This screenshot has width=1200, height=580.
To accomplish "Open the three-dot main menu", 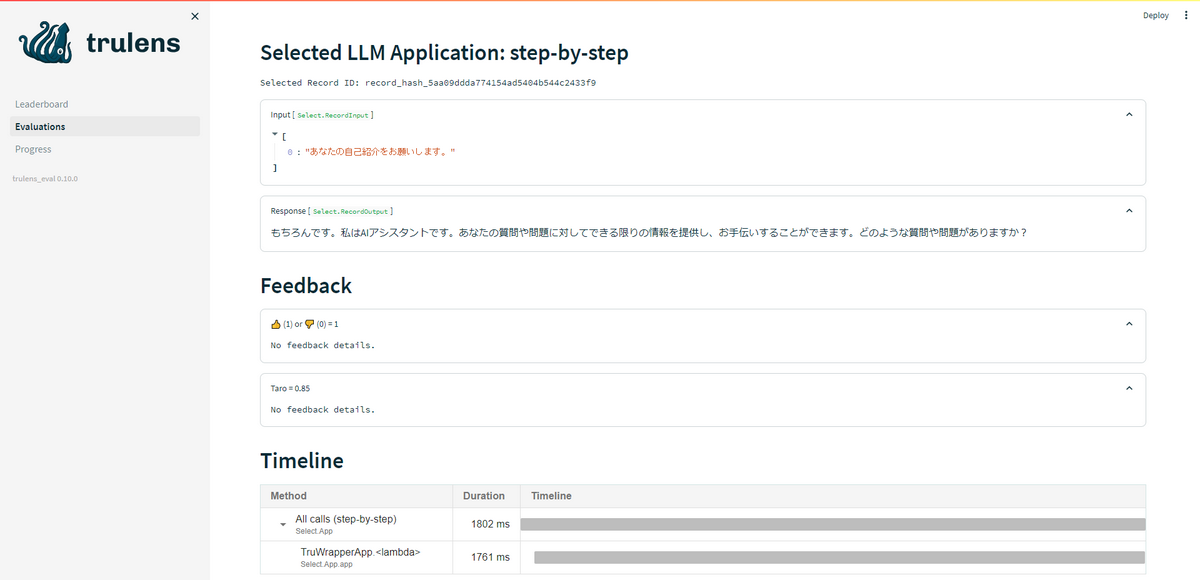I will point(1186,15).
